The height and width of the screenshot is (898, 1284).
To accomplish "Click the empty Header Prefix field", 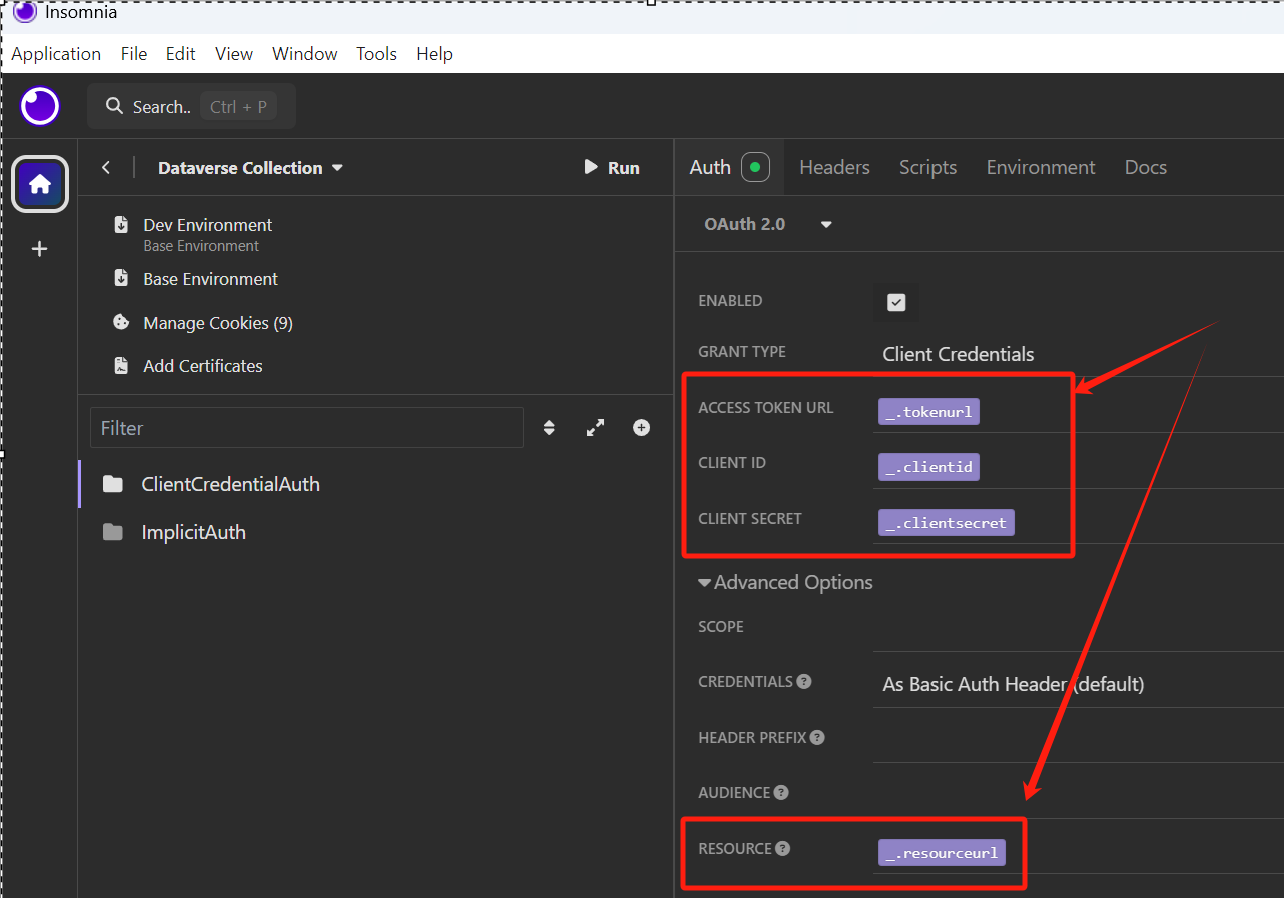I will pos(1078,739).
